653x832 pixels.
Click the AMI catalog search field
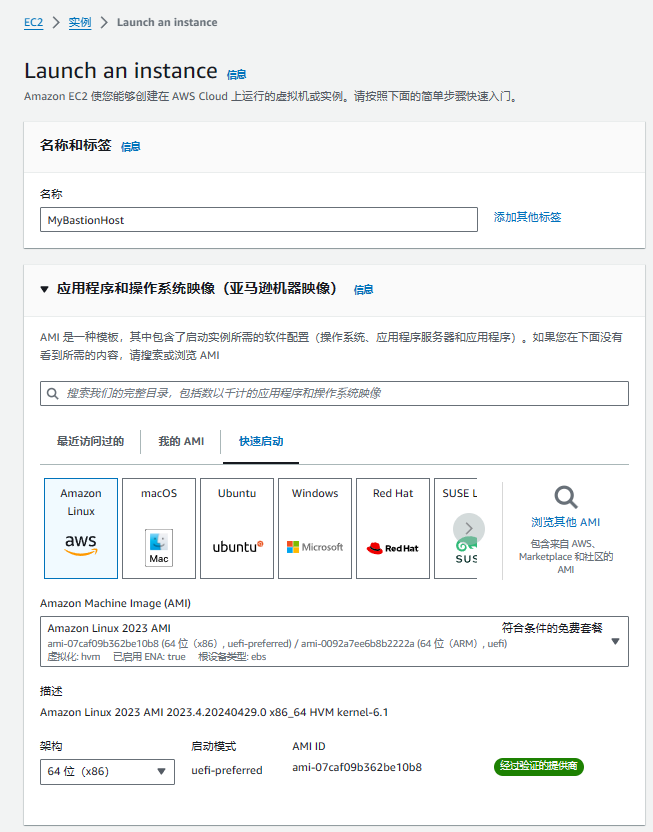coord(334,393)
